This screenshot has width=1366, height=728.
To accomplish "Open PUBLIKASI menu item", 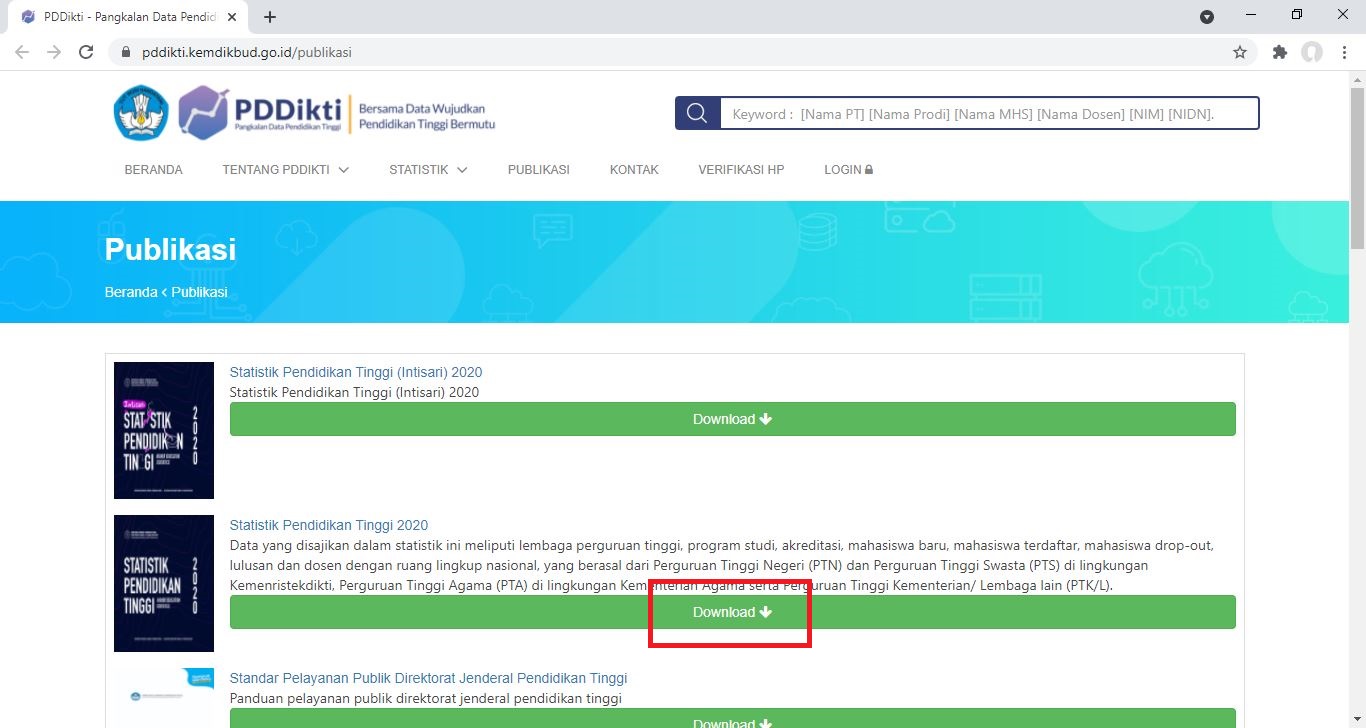I will (539, 170).
